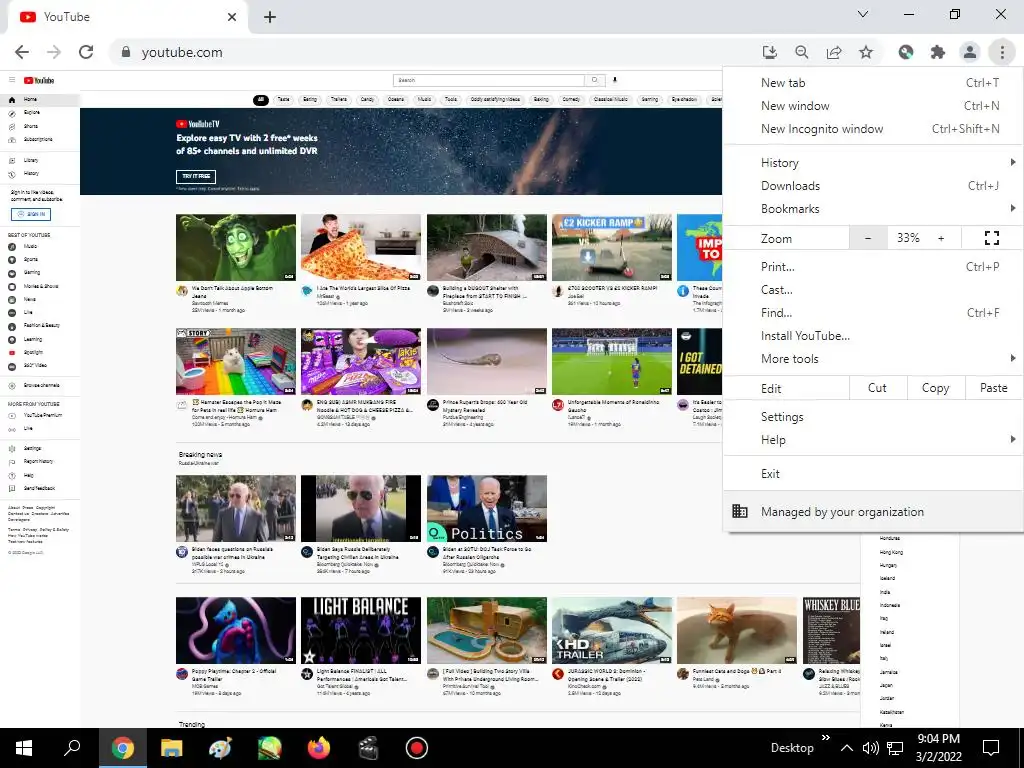Reload the page with the refresh icon
The height and width of the screenshot is (768, 1024).
tap(86, 52)
